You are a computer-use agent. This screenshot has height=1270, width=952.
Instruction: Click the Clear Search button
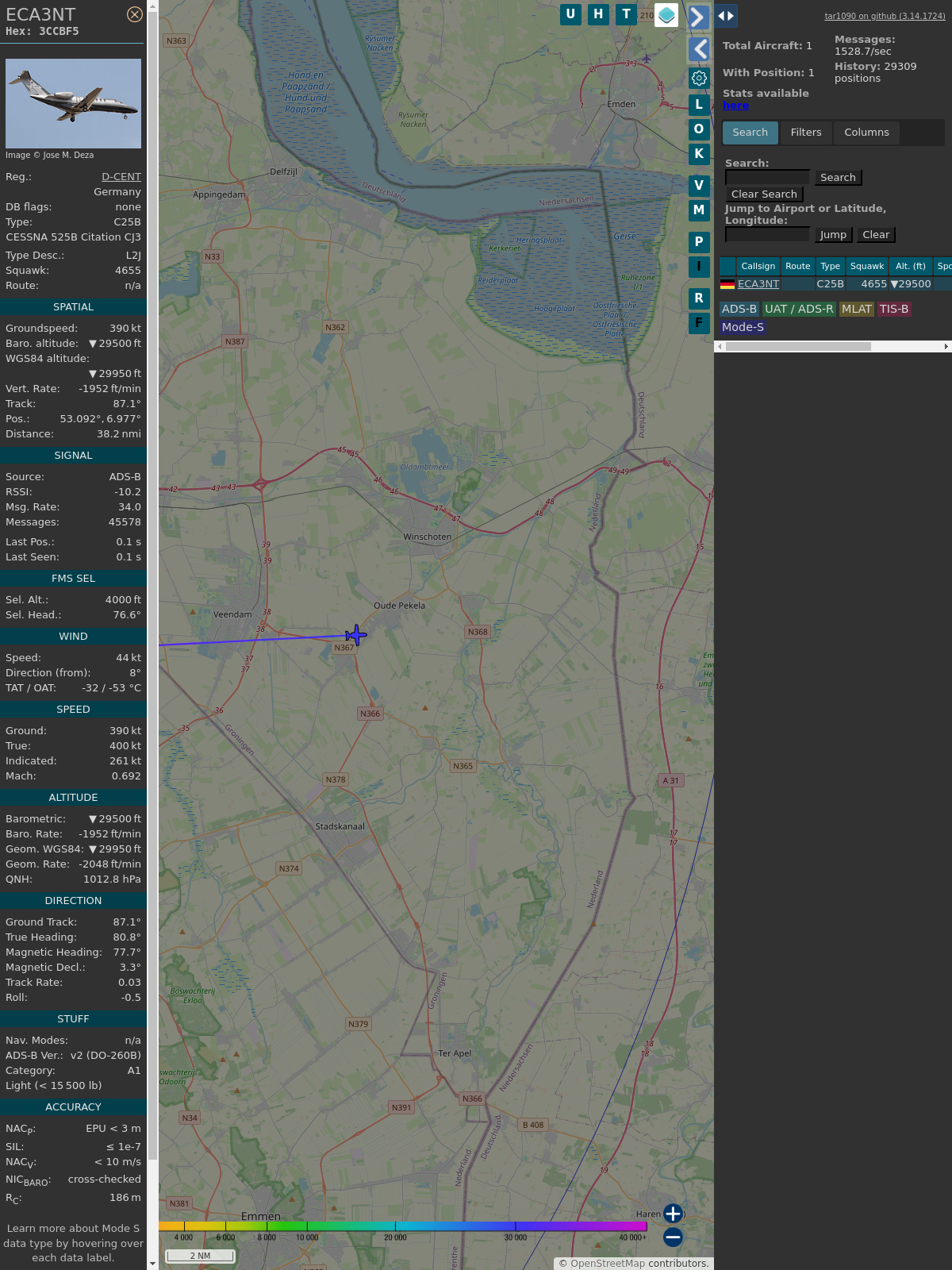pyautogui.click(x=764, y=194)
